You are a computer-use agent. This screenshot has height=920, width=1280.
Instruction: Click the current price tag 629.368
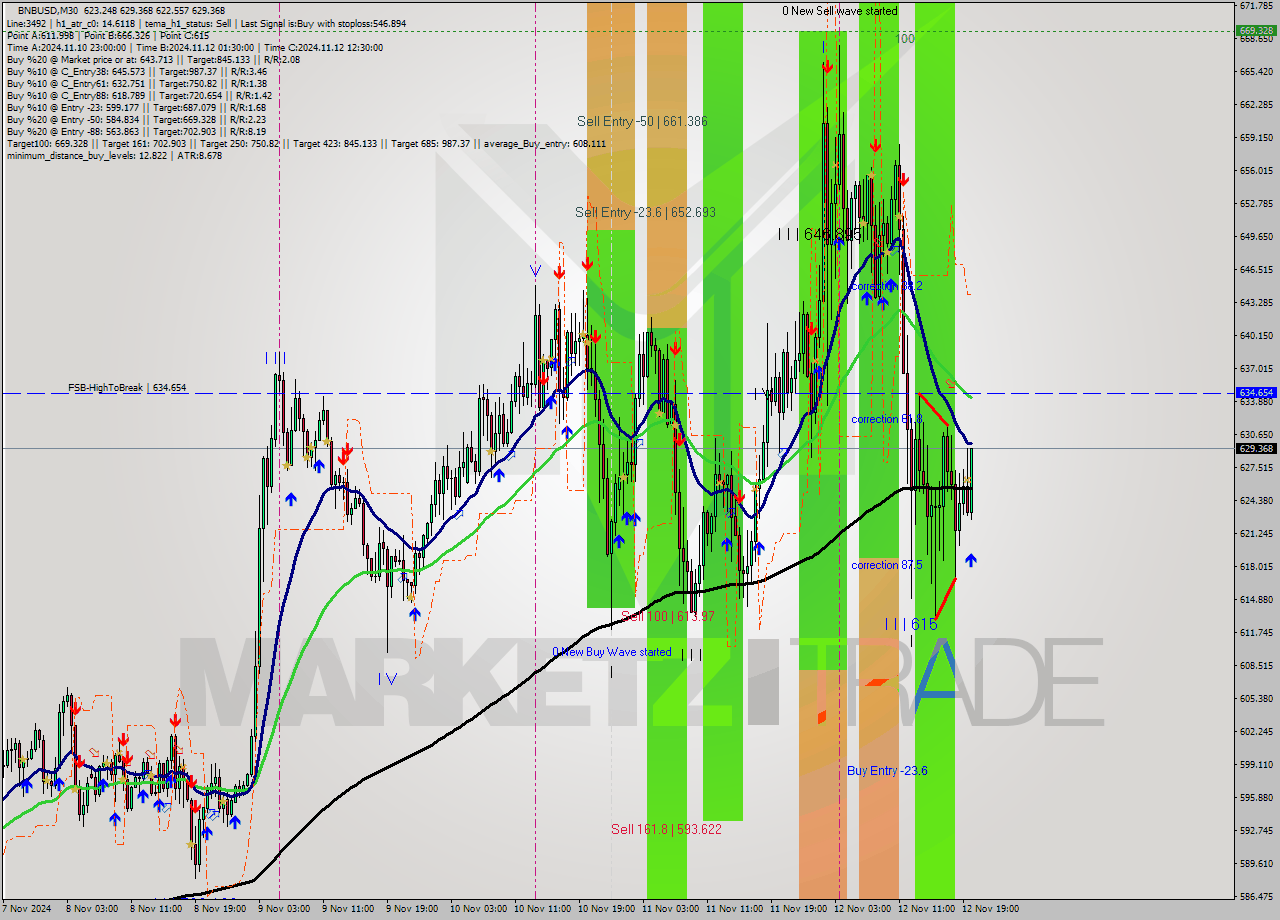(1256, 449)
